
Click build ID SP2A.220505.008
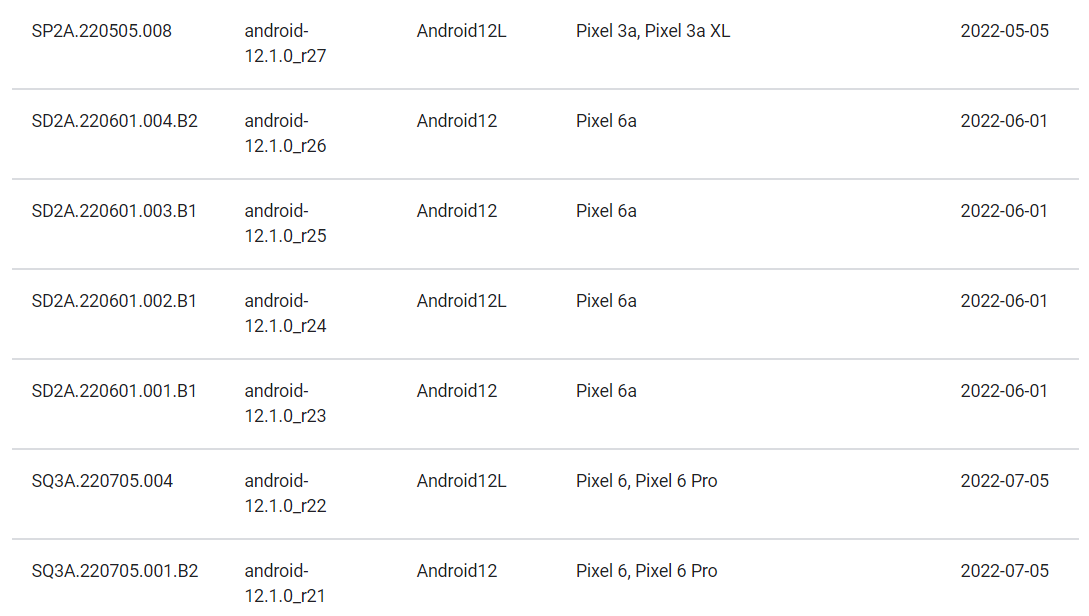click(102, 31)
